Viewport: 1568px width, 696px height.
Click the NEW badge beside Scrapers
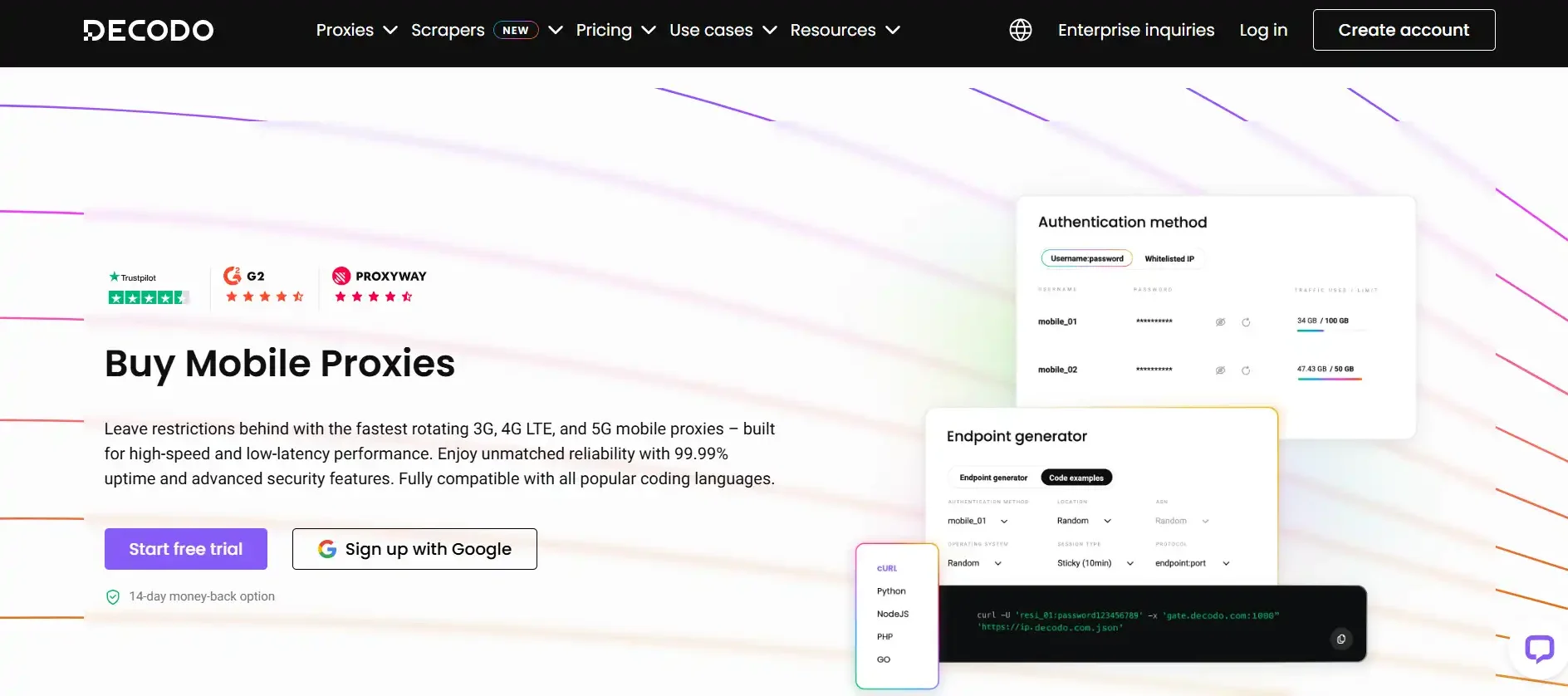click(x=516, y=30)
